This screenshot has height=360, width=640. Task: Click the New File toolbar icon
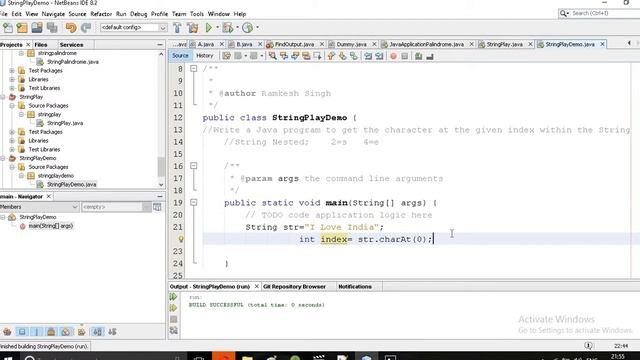coord(8,28)
